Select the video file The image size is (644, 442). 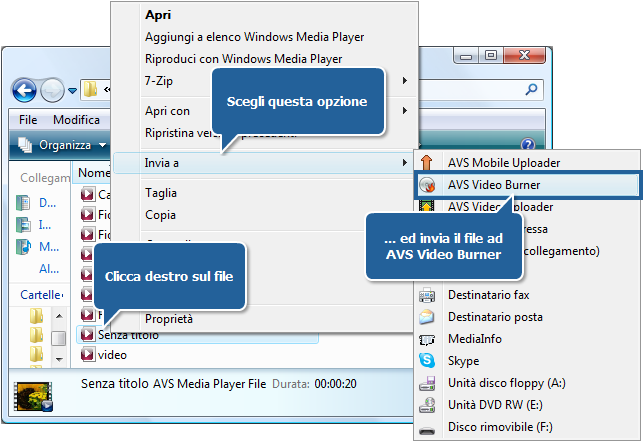[x=112, y=355]
